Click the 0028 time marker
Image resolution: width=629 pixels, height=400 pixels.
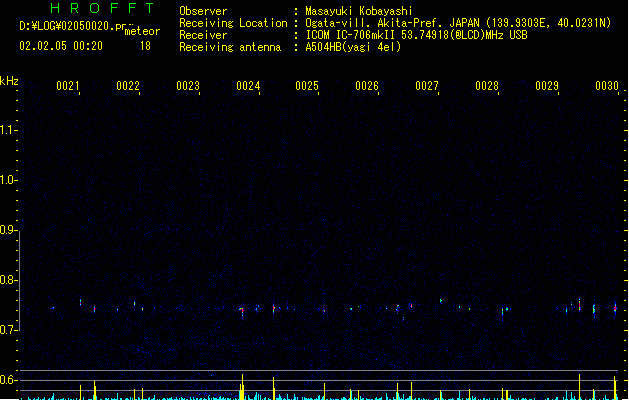click(x=487, y=86)
